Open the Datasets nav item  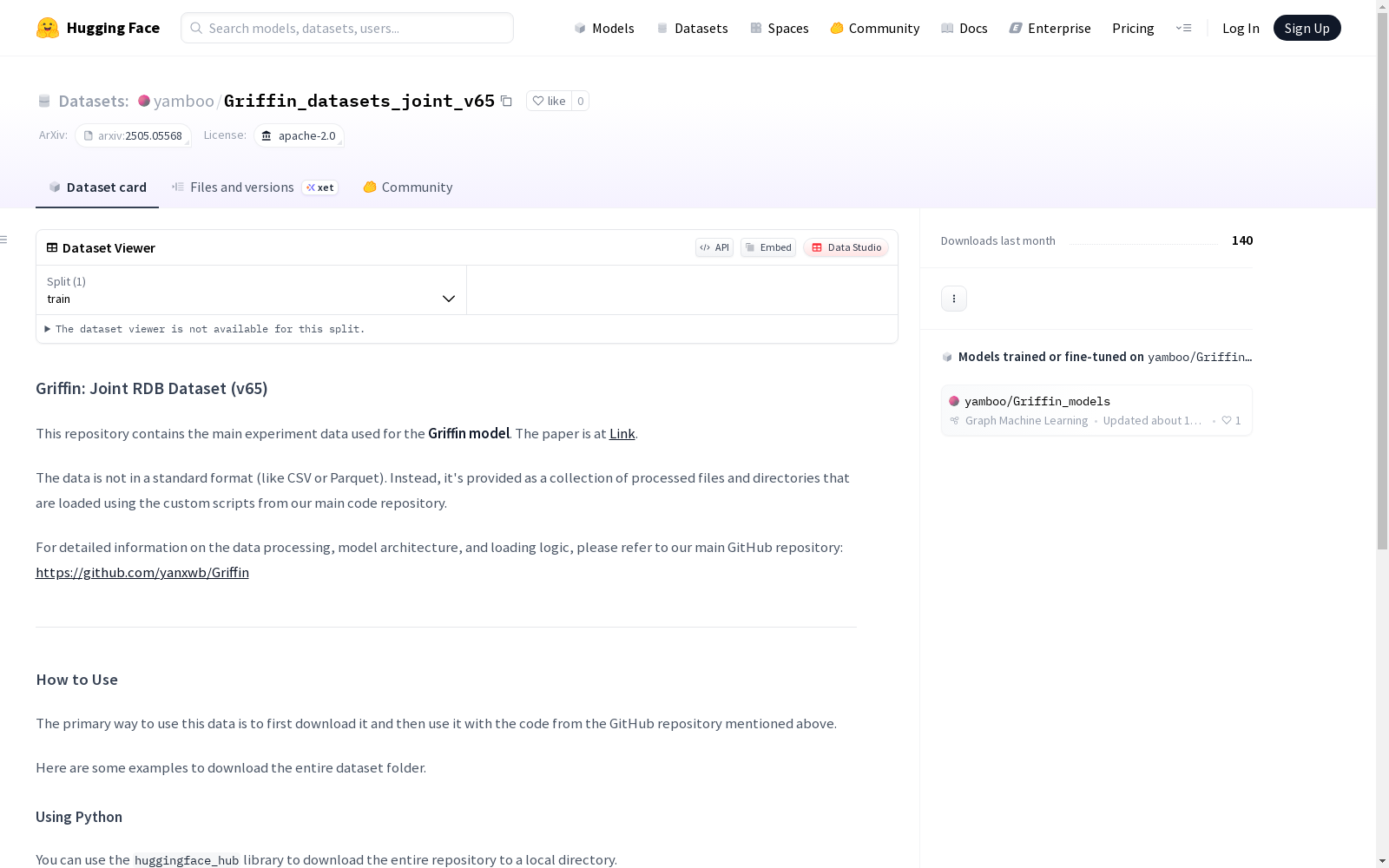coord(692,28)
